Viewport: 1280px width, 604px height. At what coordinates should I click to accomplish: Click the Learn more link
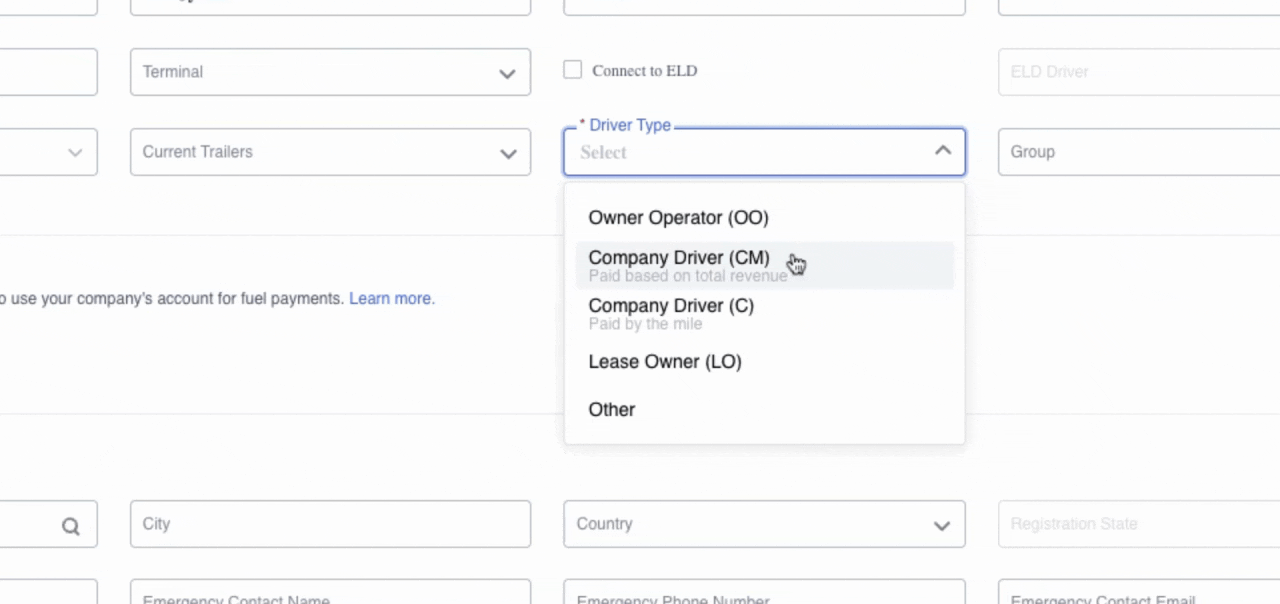[391, 298]
